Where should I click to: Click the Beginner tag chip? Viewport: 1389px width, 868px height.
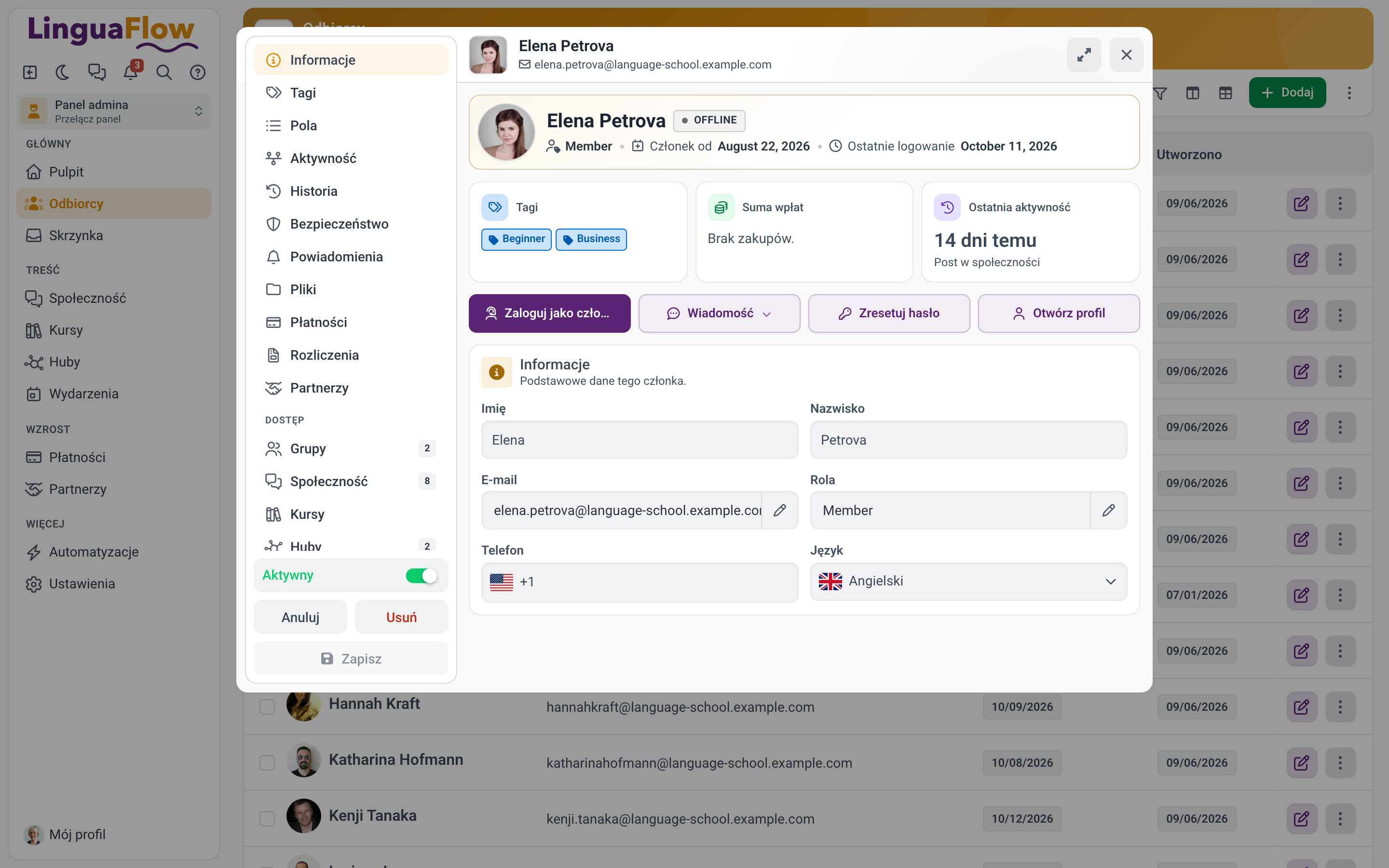pos(516,239)
